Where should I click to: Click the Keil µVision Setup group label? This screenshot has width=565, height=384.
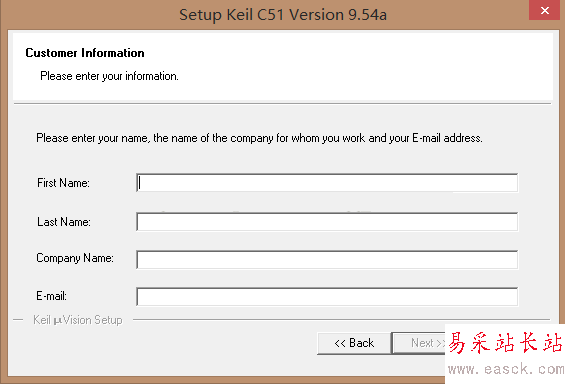pos(78,320)
